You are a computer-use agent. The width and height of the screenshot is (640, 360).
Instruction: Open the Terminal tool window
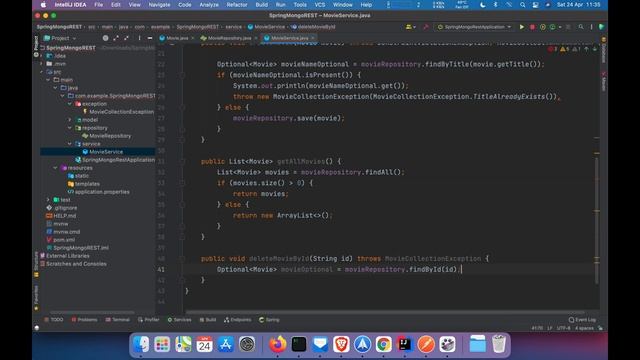coord(118,320)
